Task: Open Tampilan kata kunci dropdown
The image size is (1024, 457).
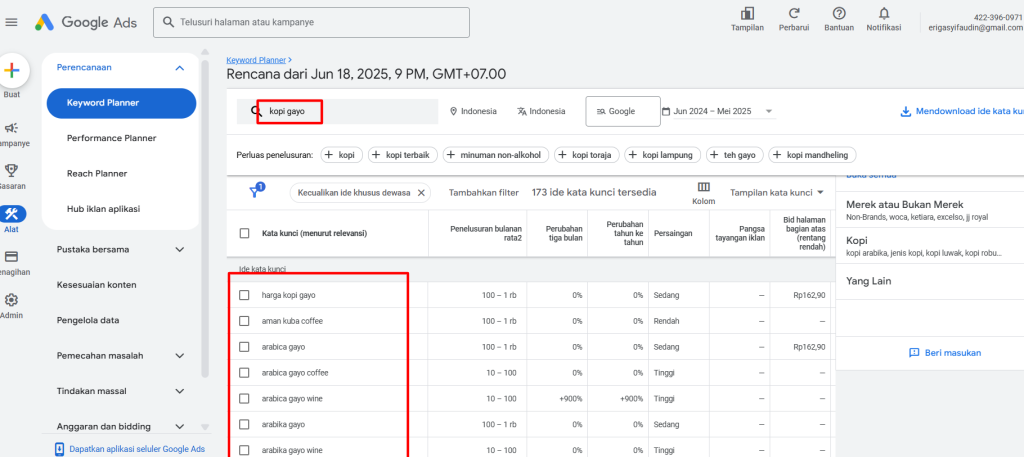Action: tap(776, 193)
